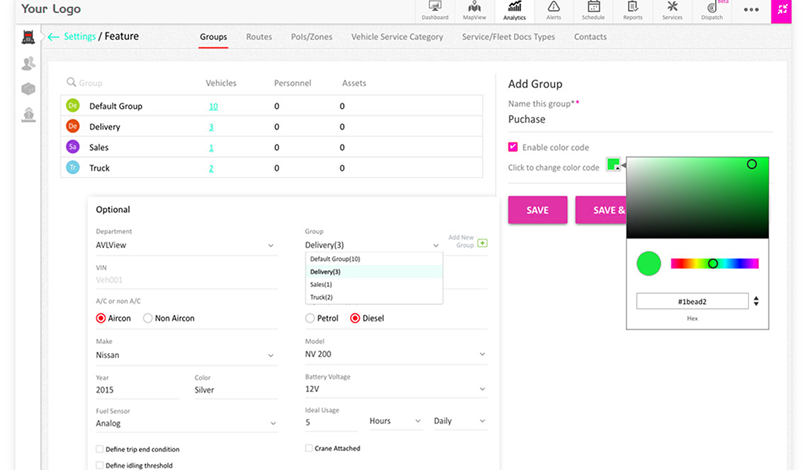
Task: Expand the Make dropdown showing Nissan
Action: tap(185, 355)
